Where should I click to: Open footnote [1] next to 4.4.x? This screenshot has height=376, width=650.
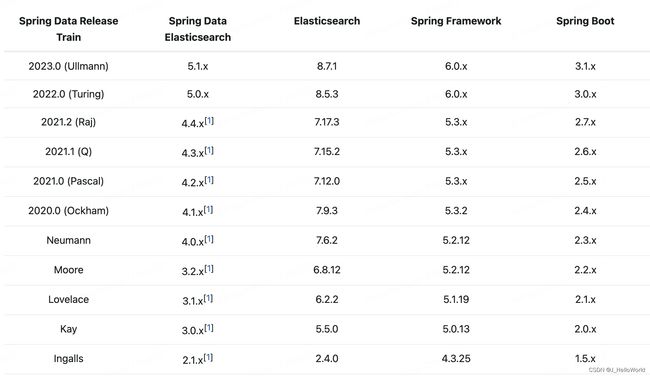pyautogui.click(x=209, y=121)
